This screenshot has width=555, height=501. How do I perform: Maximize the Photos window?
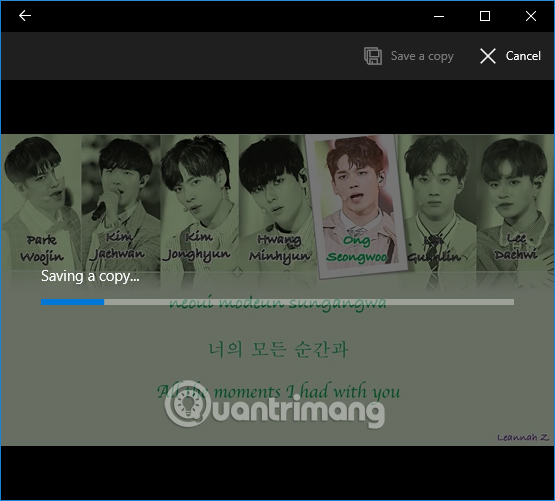pos(485,16)
